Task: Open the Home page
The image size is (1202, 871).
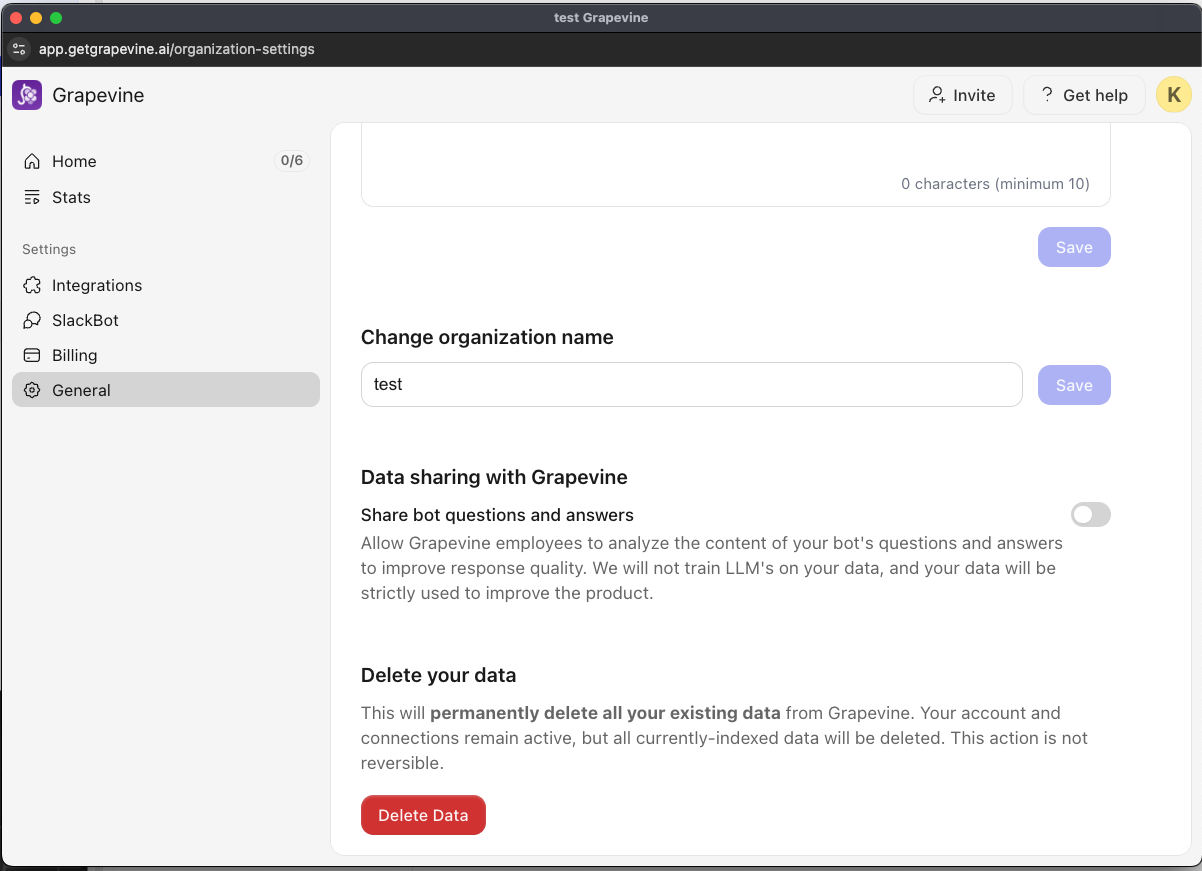Action: pos(74,161)
